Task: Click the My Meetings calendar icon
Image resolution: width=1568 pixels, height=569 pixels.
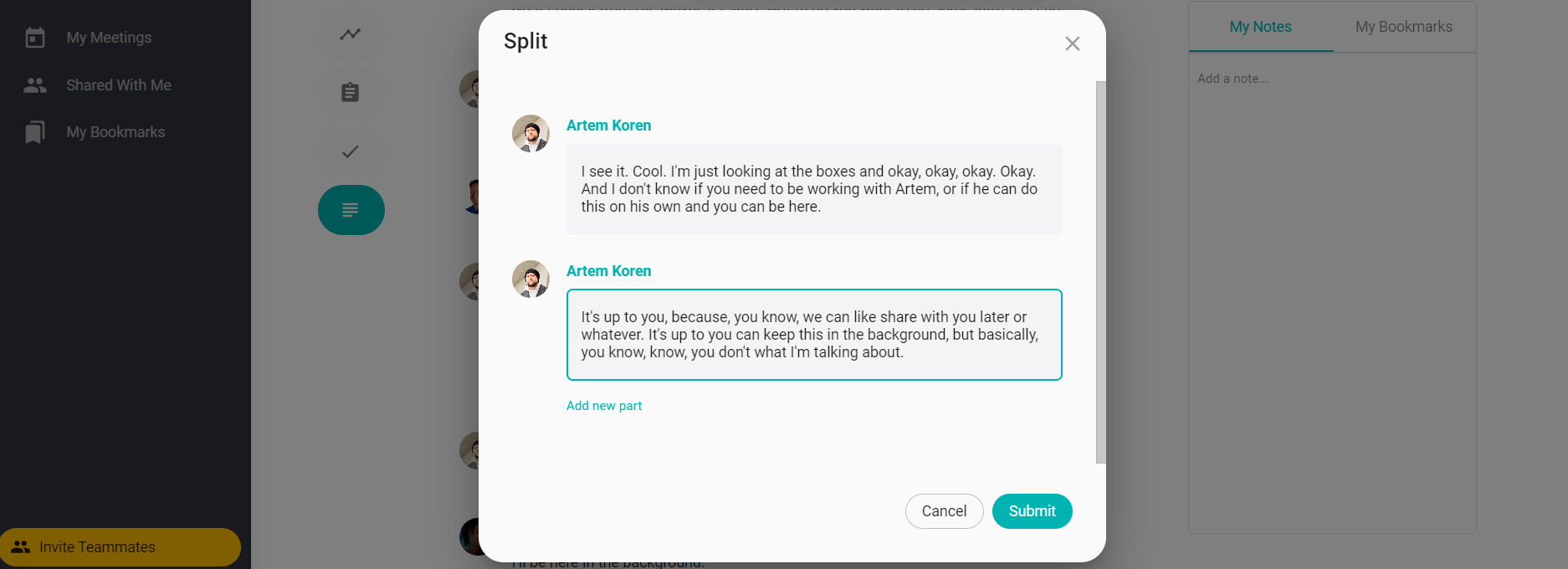Action: tap(35, 38)
